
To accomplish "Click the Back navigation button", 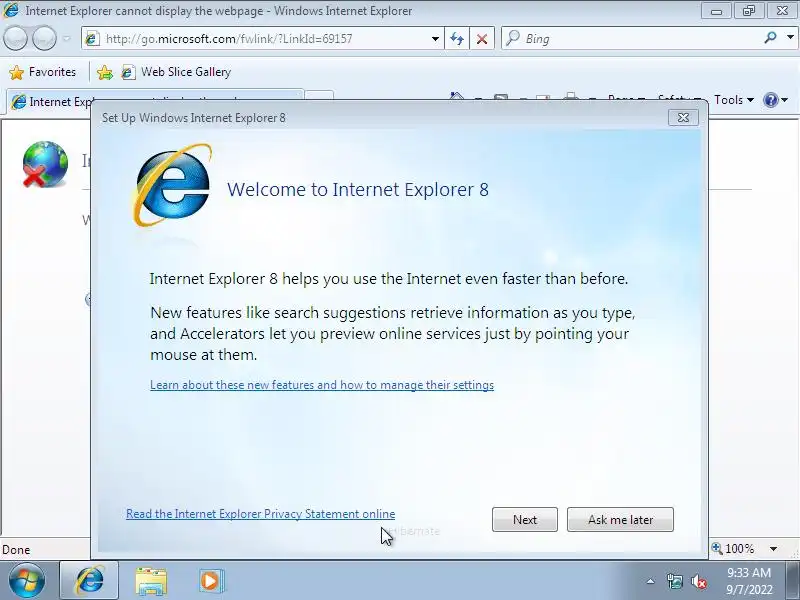I will (15, 38).
